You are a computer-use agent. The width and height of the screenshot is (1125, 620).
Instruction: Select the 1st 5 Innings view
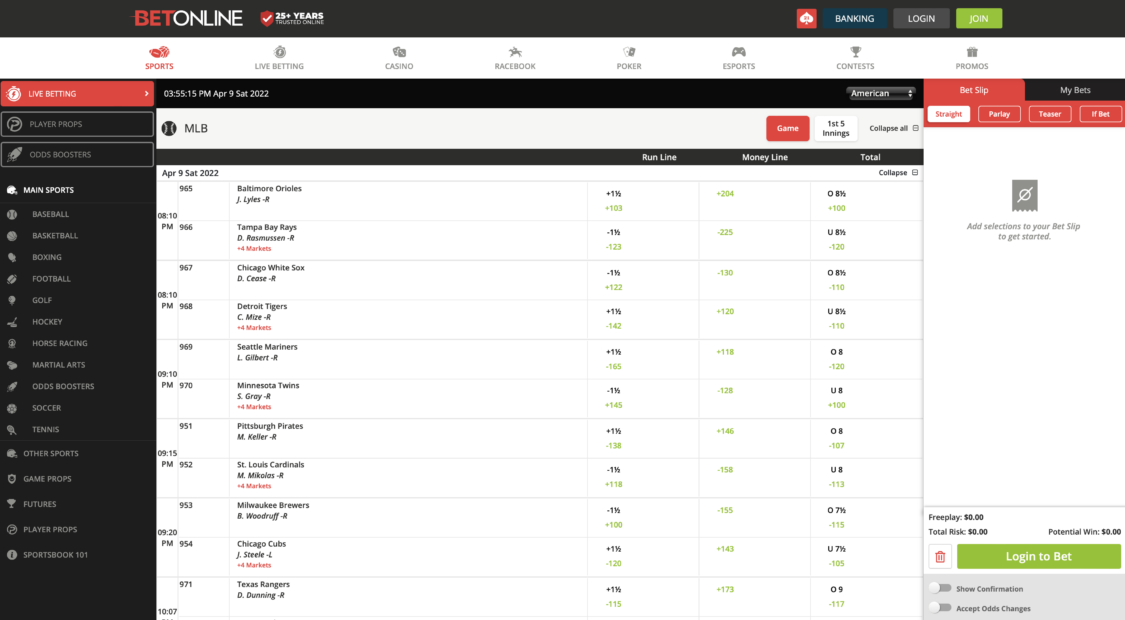click(836, 128)
